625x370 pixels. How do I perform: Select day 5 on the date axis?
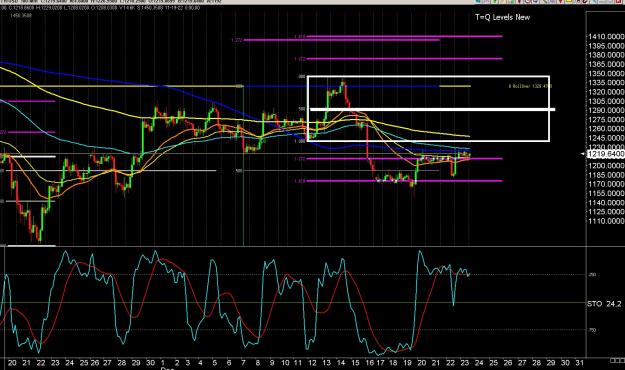click(x=214, y=363)
